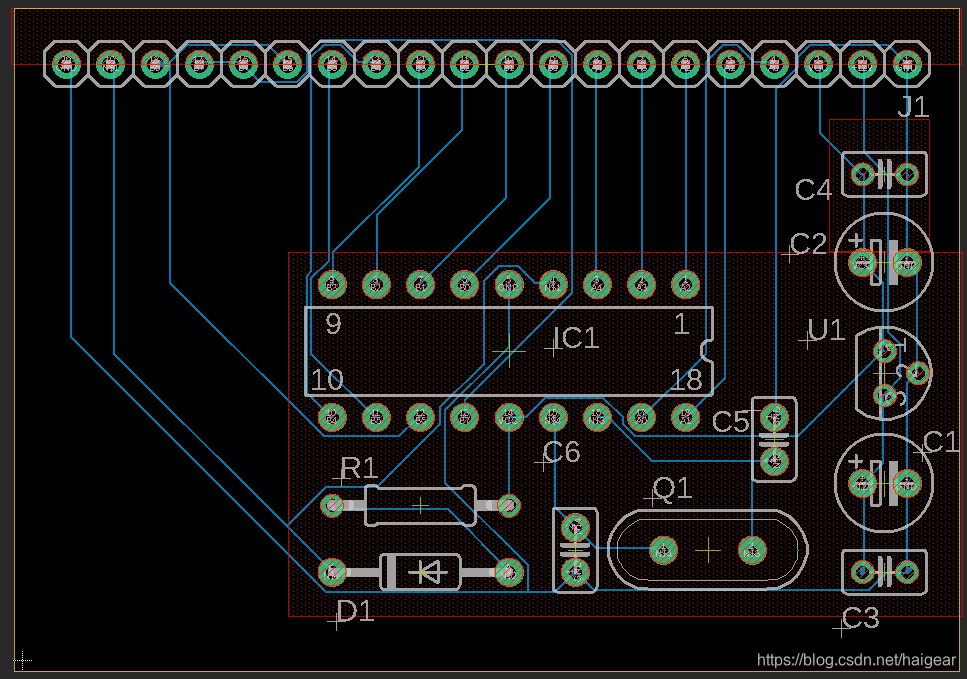Click the C1 electrolytic capacitor footprint
The height and width of the screenshot is (679, 967).
884,485
